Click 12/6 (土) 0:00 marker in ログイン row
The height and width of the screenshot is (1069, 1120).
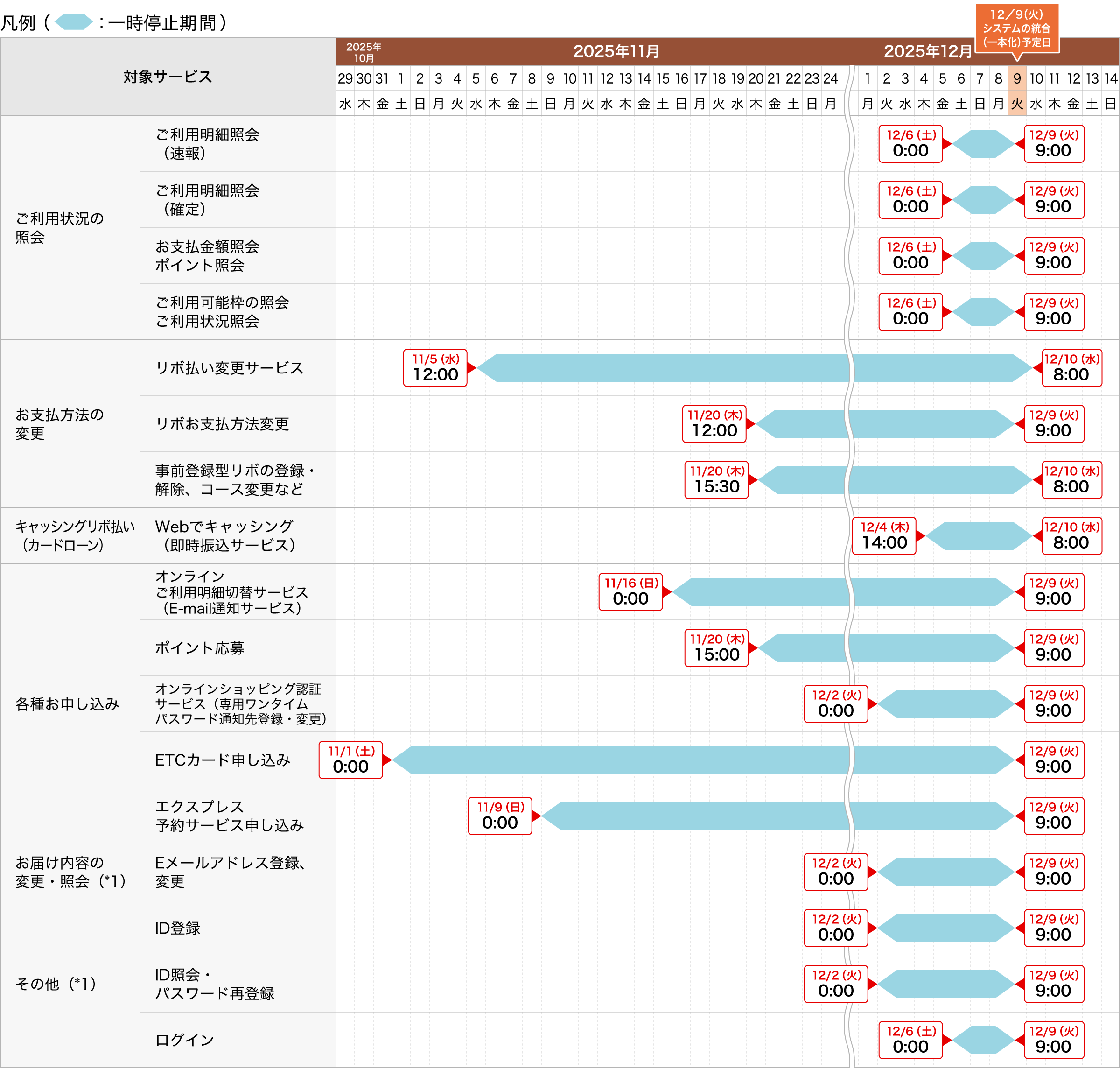click(911, 1040)
